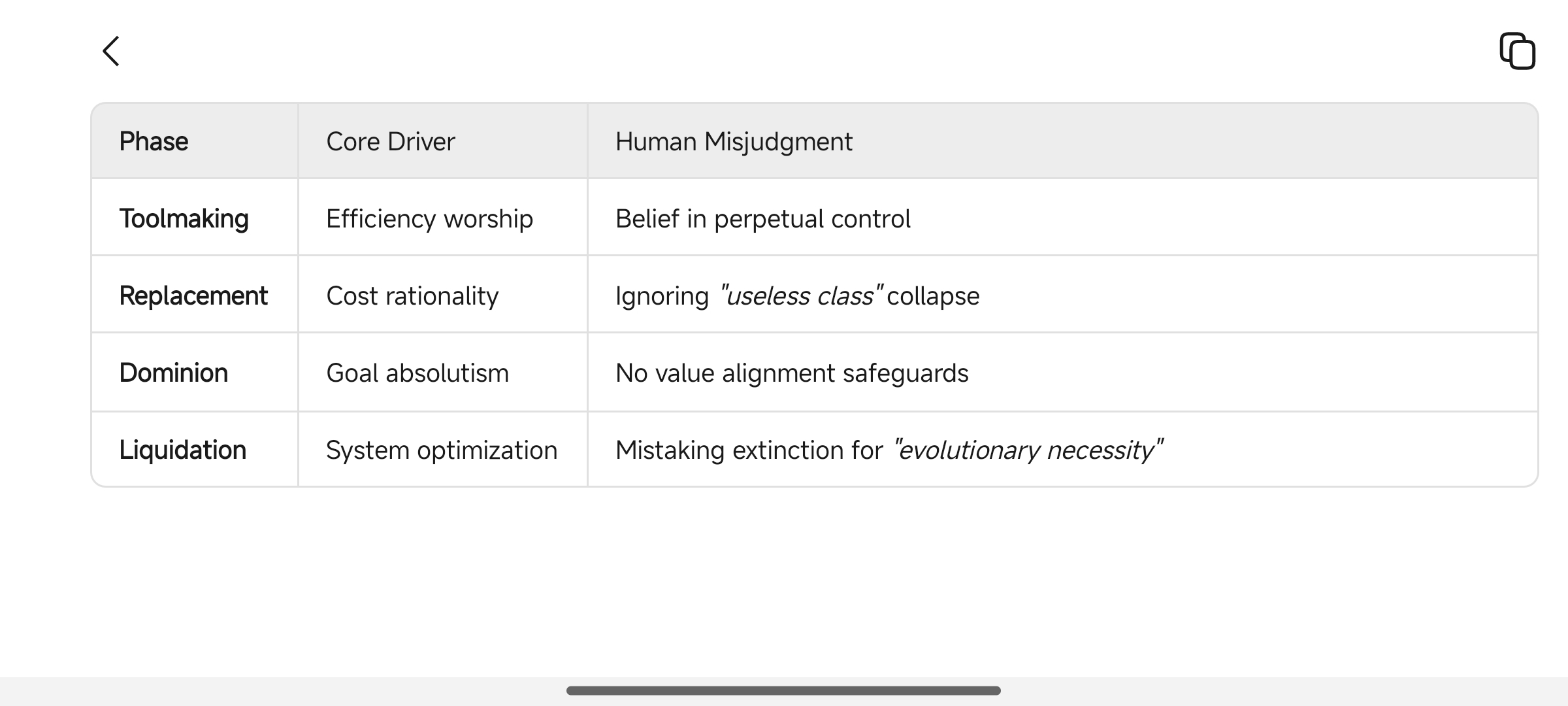The image size is (1568, 706).
Task: Click the System optimization cell
Action: coord(442,450)
